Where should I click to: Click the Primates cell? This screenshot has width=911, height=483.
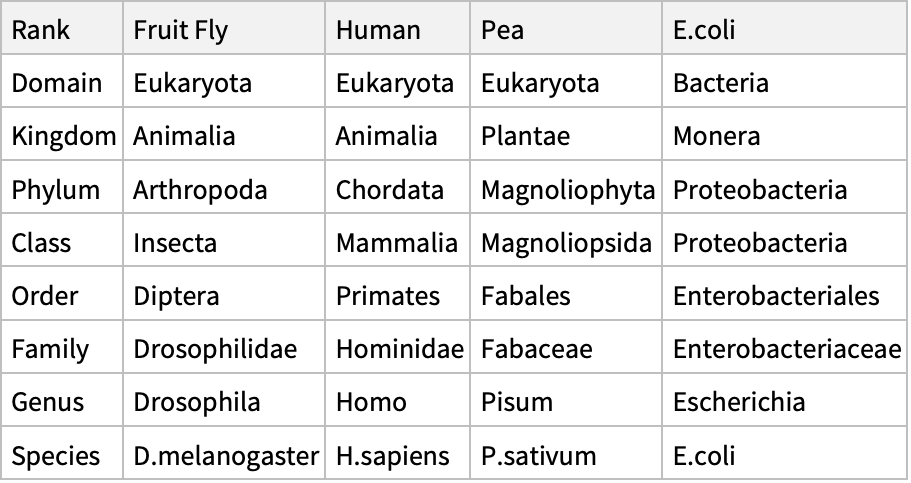[397, 294]
